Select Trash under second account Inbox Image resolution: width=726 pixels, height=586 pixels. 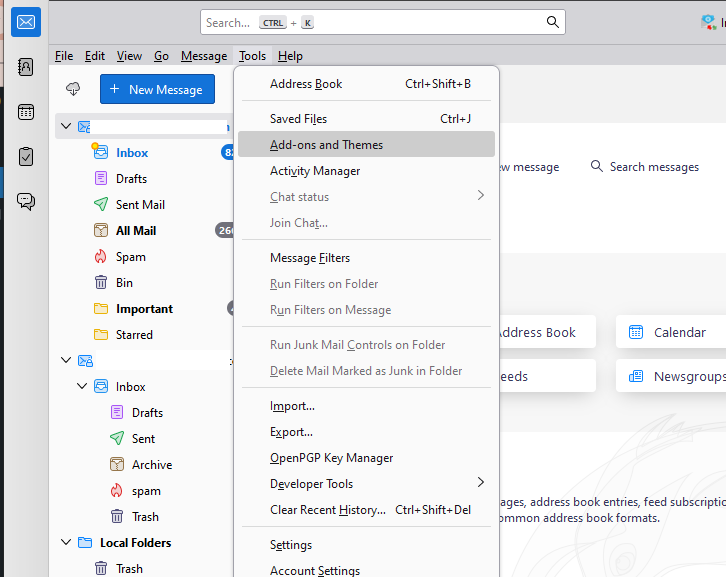[144, 517]
